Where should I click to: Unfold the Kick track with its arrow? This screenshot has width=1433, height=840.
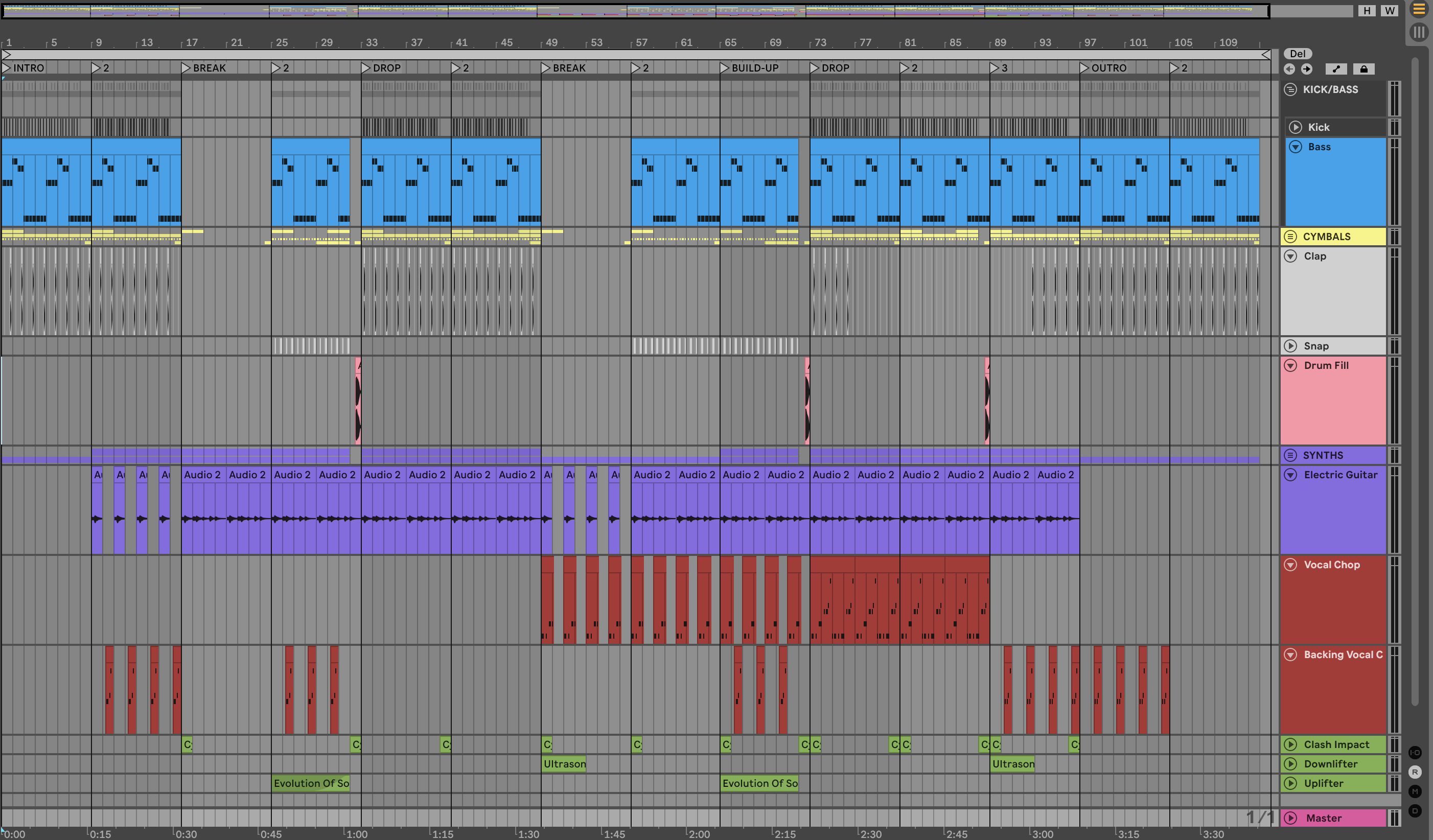(1296, 127)
